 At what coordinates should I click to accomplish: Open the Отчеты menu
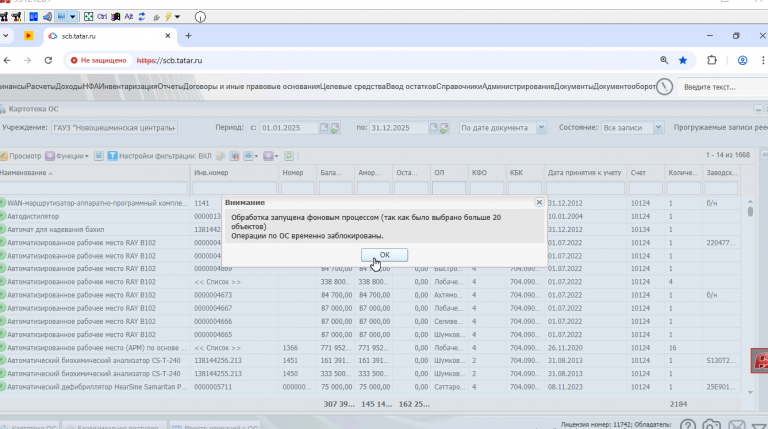(170, 87)
